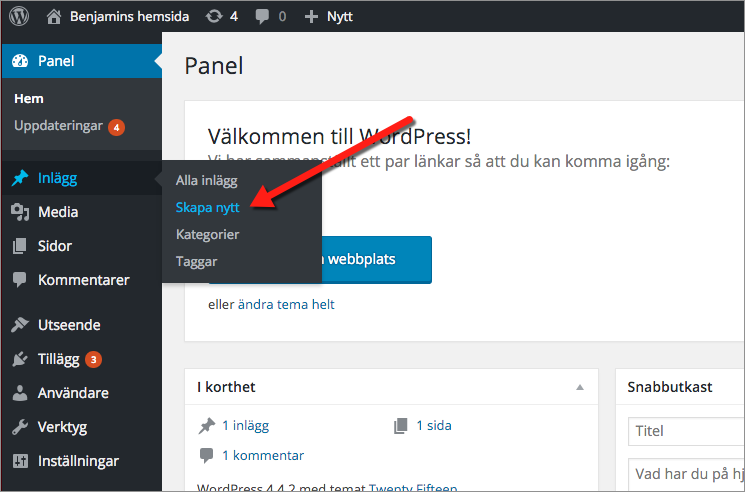Click the update count 4 in admin bar
Screen dimensions: 745x492
click(234, 17)
